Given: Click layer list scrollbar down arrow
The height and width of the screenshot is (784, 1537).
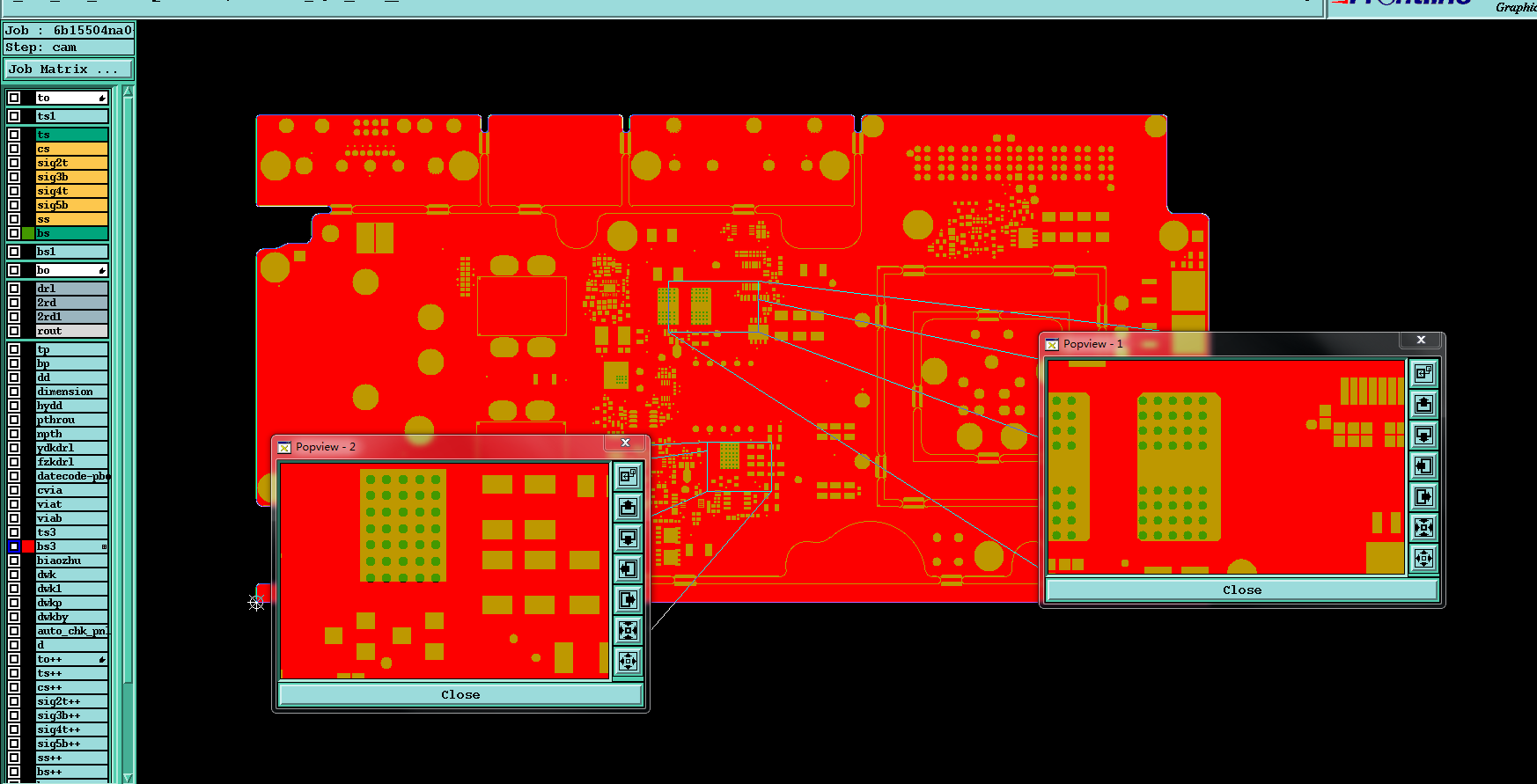Looking at the screenshot, I should coord(129,778).
